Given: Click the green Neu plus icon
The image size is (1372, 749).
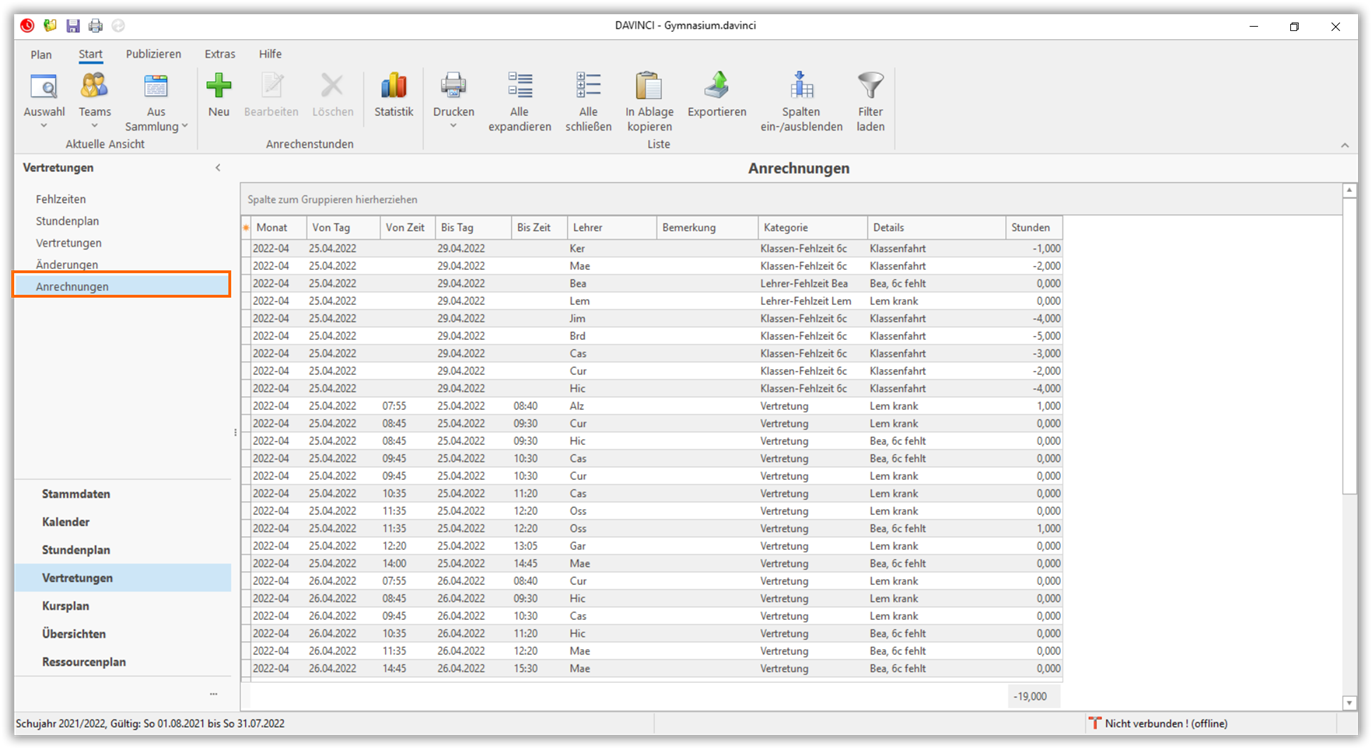Looking at the screenshot, I should (219, 88).
